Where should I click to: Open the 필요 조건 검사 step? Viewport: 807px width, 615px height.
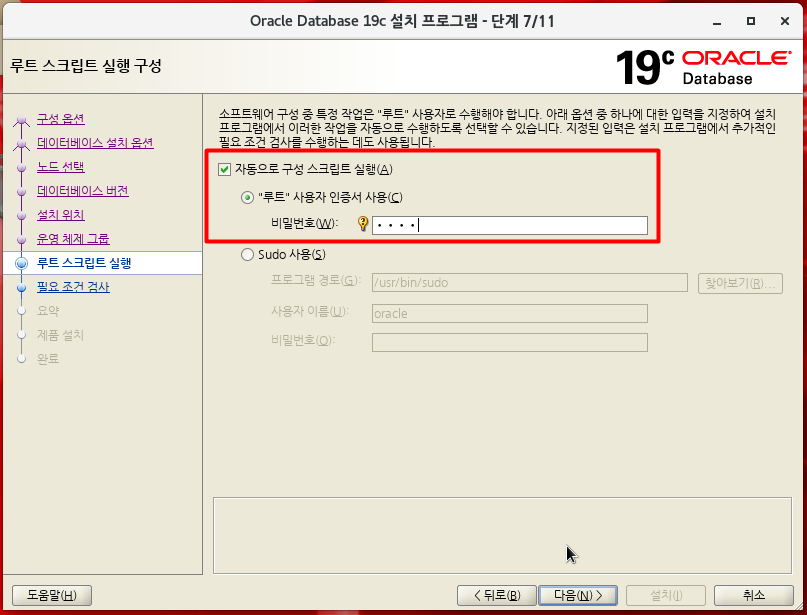coord(73,287)
